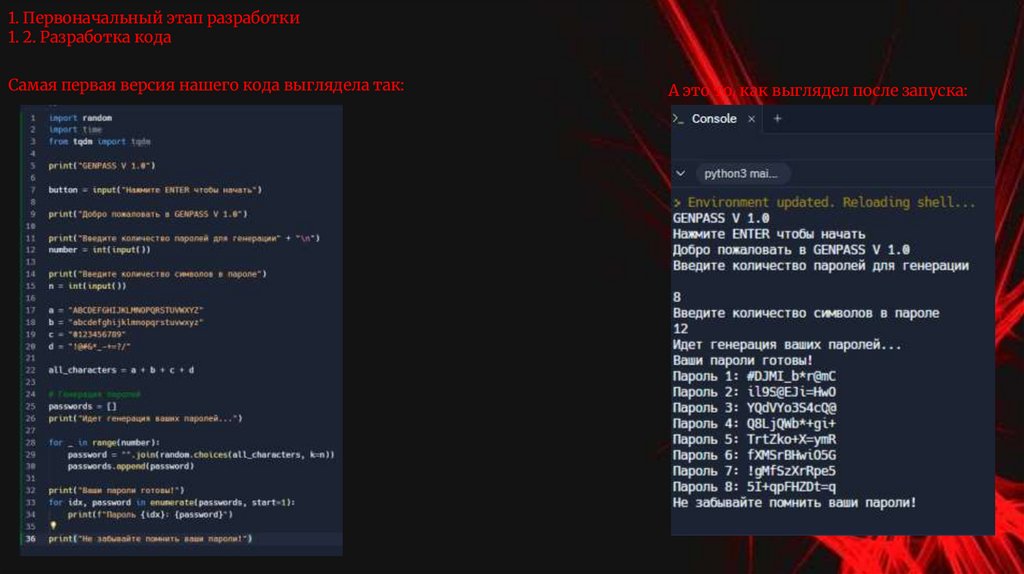Click the slide heading '1. 2. Разработка кода'
This screenshot has height=574, width=1024.
[89, 37]
